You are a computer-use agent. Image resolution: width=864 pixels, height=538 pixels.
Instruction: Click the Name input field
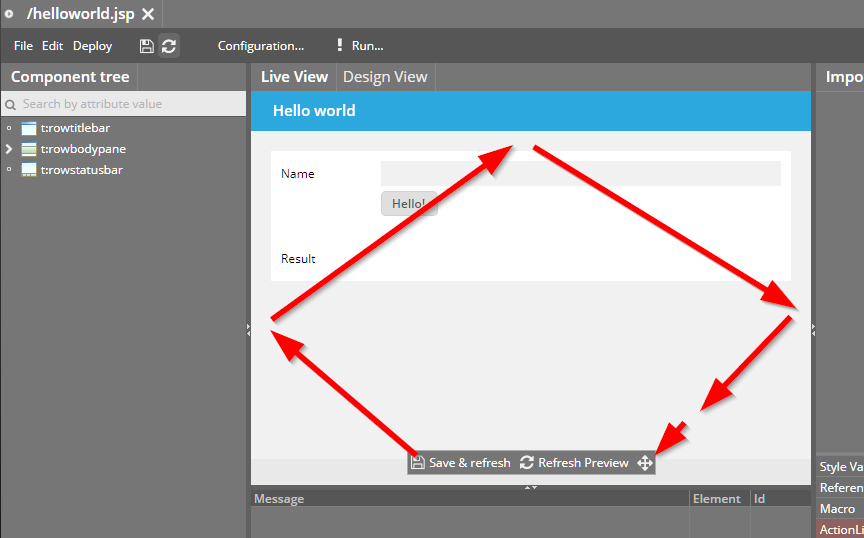coord(580,174)
